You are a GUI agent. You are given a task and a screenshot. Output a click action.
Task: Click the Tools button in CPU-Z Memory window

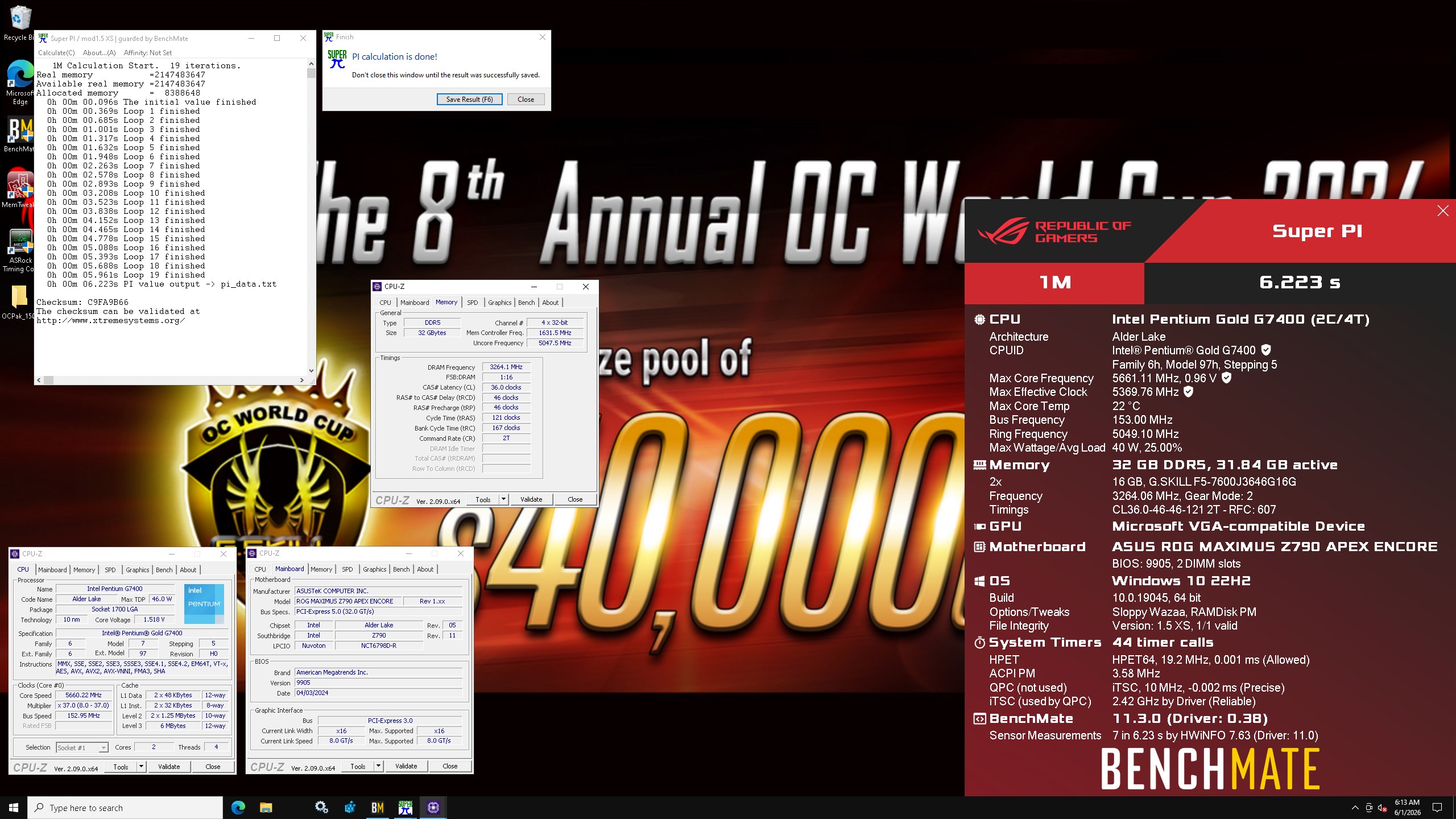click(x=483, y=499)
